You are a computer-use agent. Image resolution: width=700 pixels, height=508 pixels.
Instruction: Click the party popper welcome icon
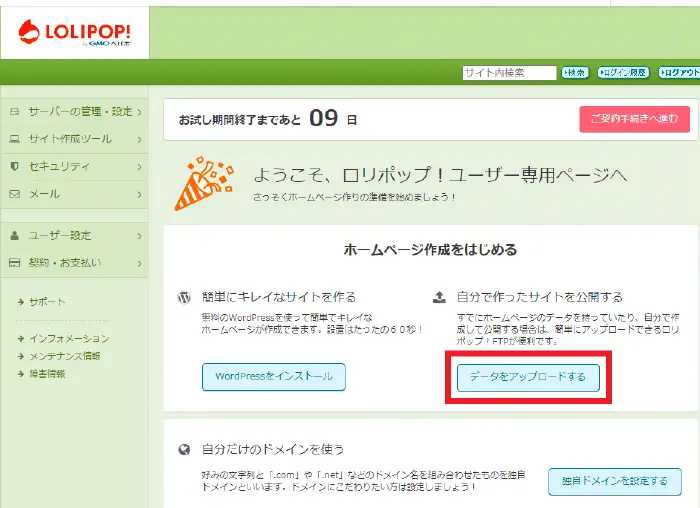(x=204, y=183)
